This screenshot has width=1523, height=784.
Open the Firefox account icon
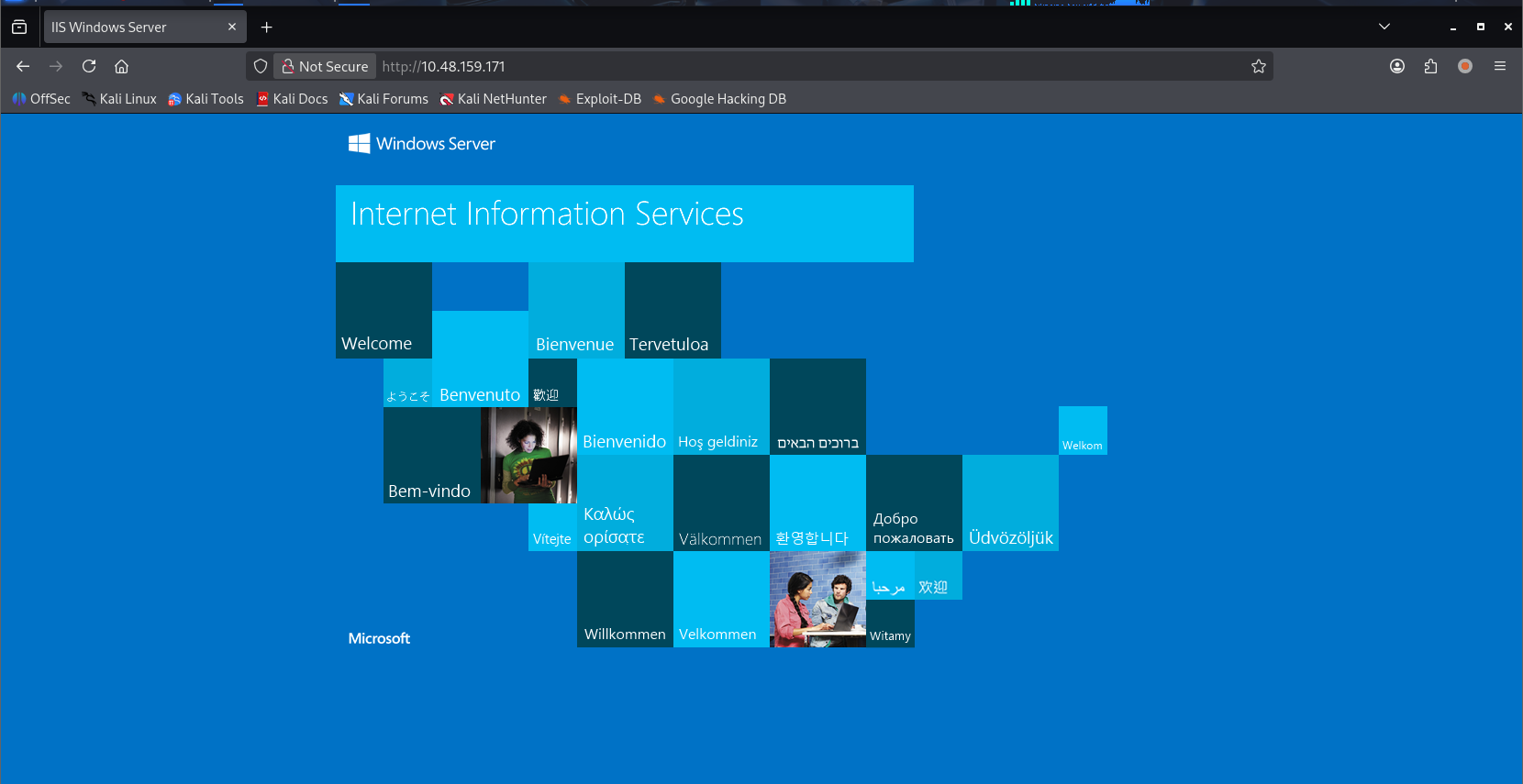click(1397, 66)
